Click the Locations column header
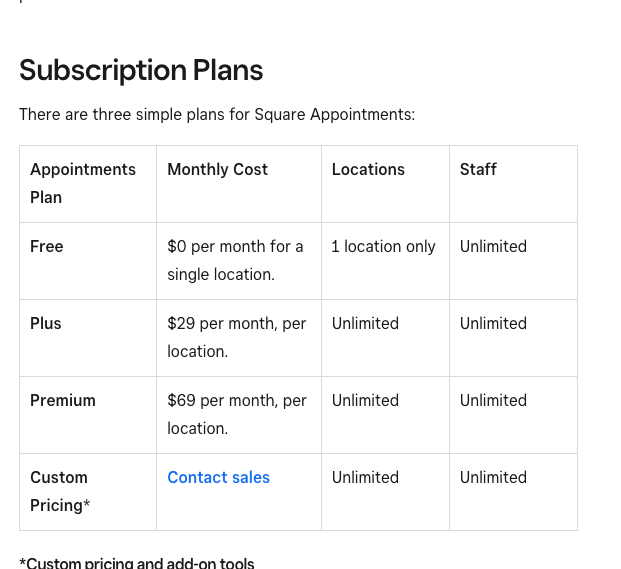621x569 pixels. (368, 170)
